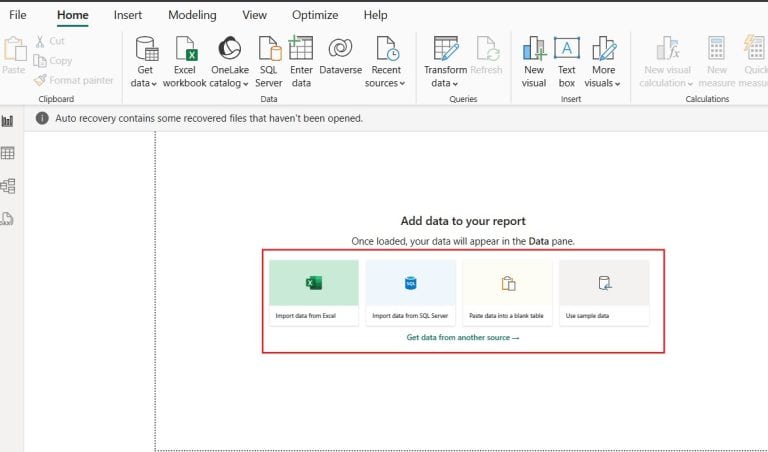
Task: Open the Help ribbon tab
Action: (375, 15)
